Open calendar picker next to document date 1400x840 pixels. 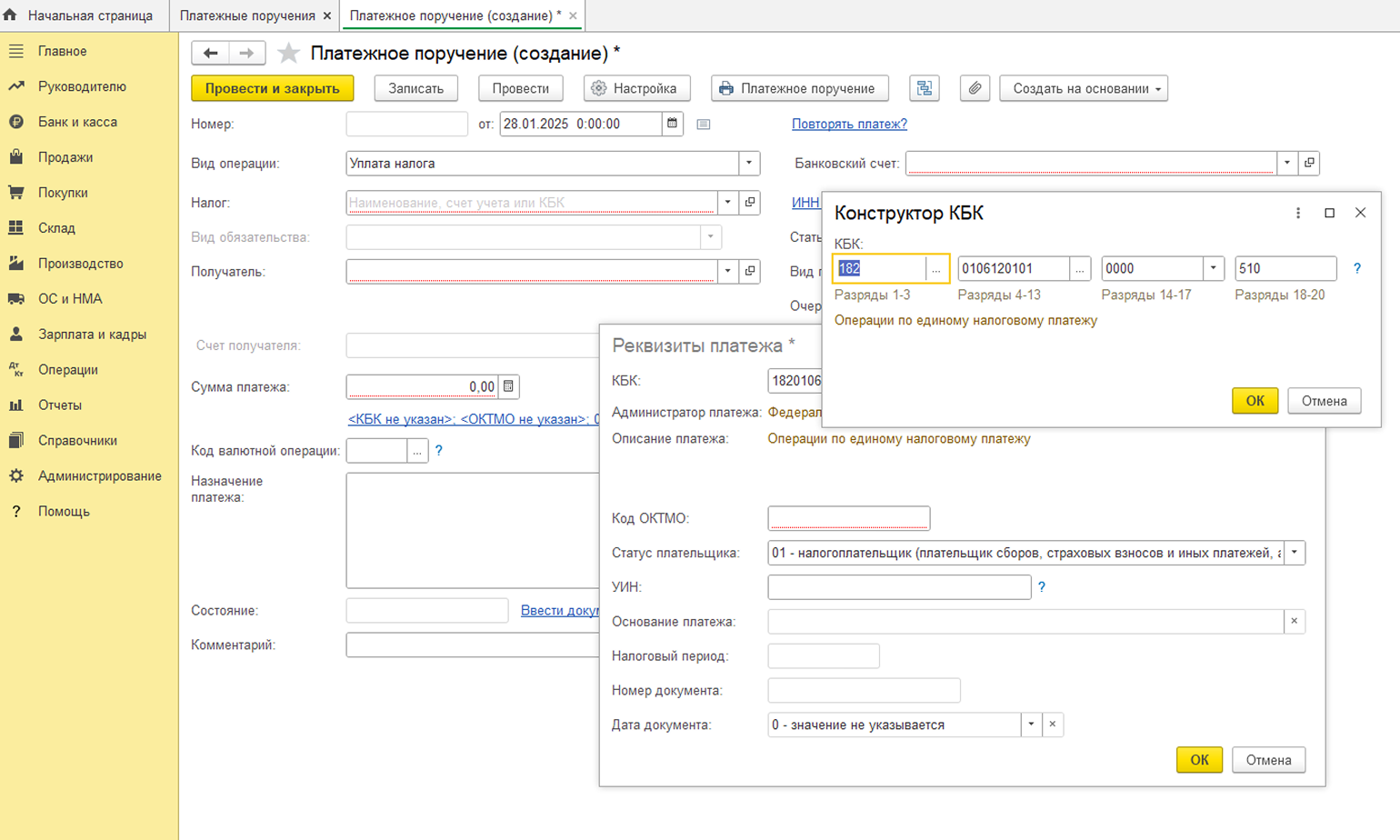[x=673, y=124]
